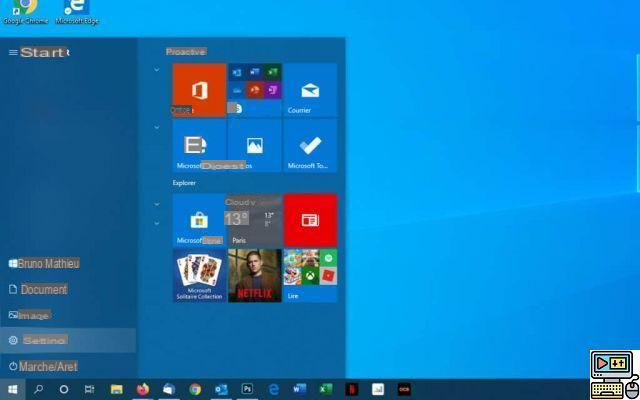
Task: Select the Google Chrome desktop shortcut
Action: coord(25,12)
